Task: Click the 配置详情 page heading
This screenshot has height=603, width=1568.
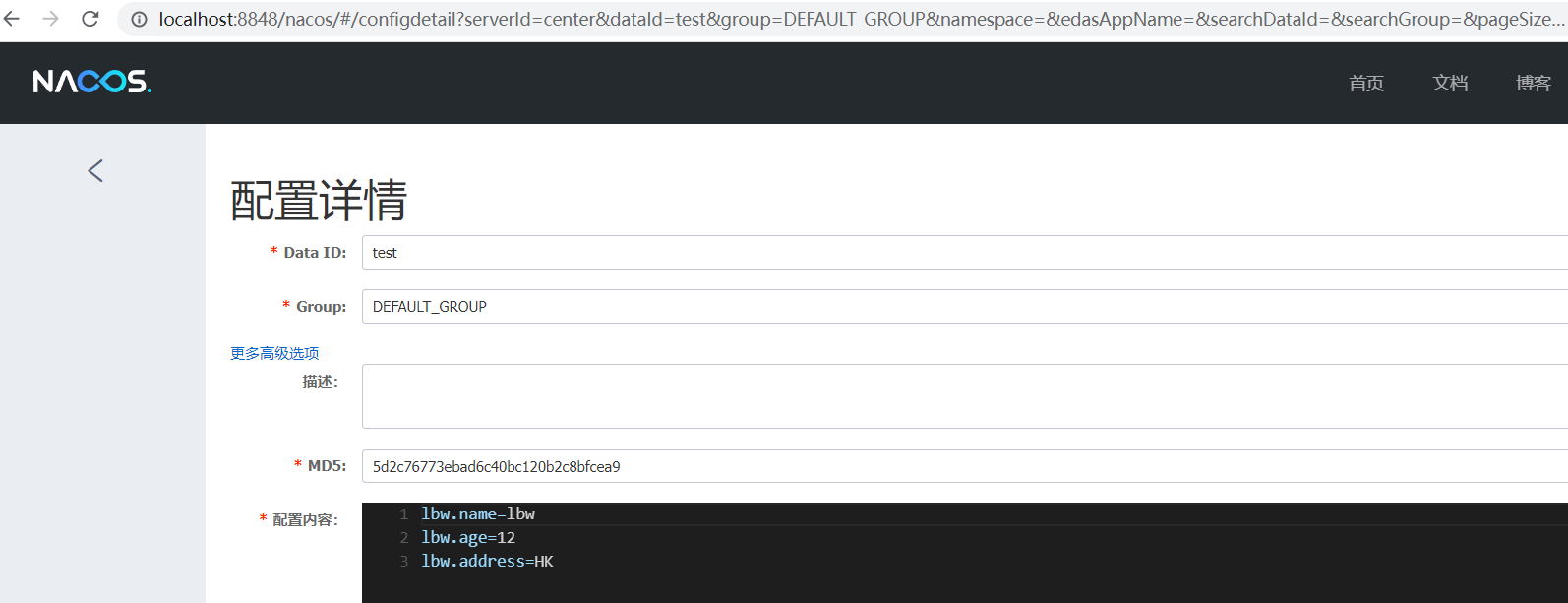Action: point(319,200)
